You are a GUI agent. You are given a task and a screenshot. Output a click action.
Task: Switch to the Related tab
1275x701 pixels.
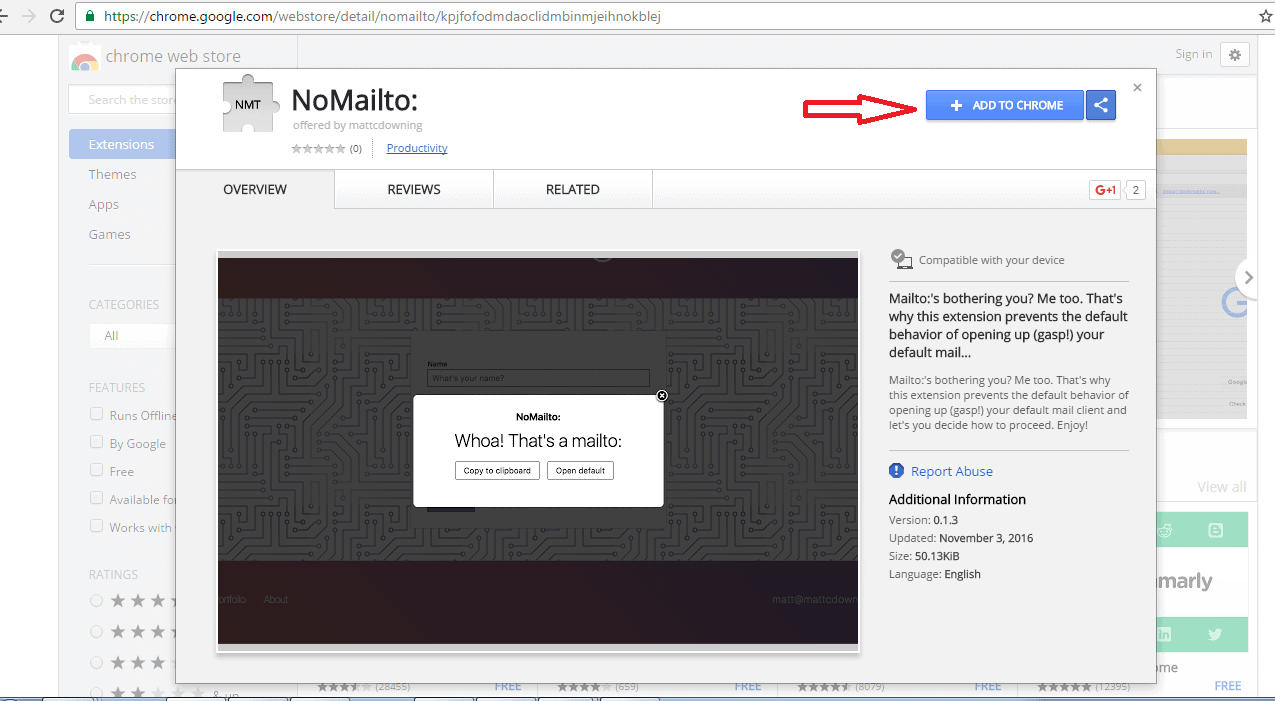coord(573,189)
